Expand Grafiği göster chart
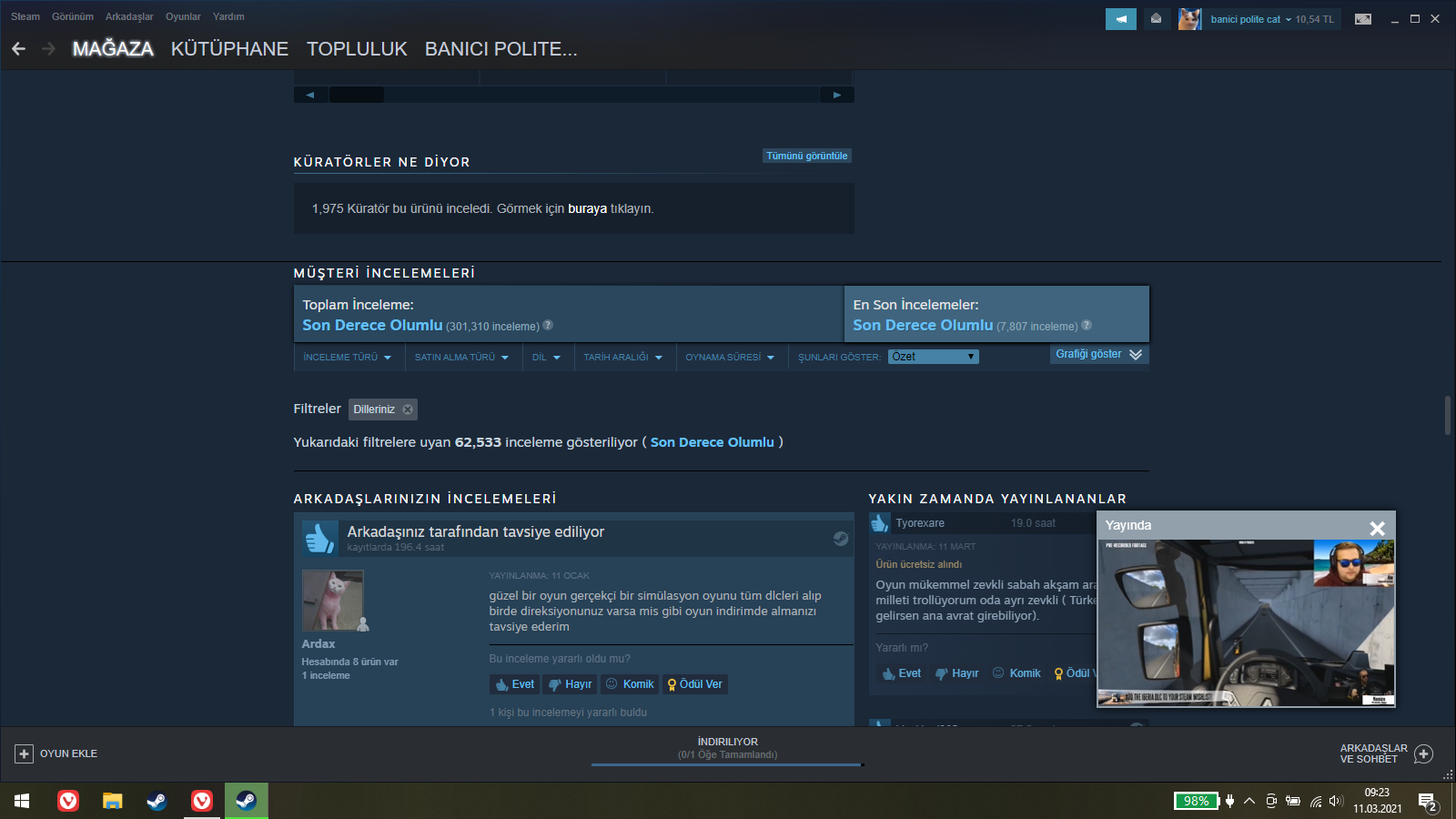 [1099, 354]
